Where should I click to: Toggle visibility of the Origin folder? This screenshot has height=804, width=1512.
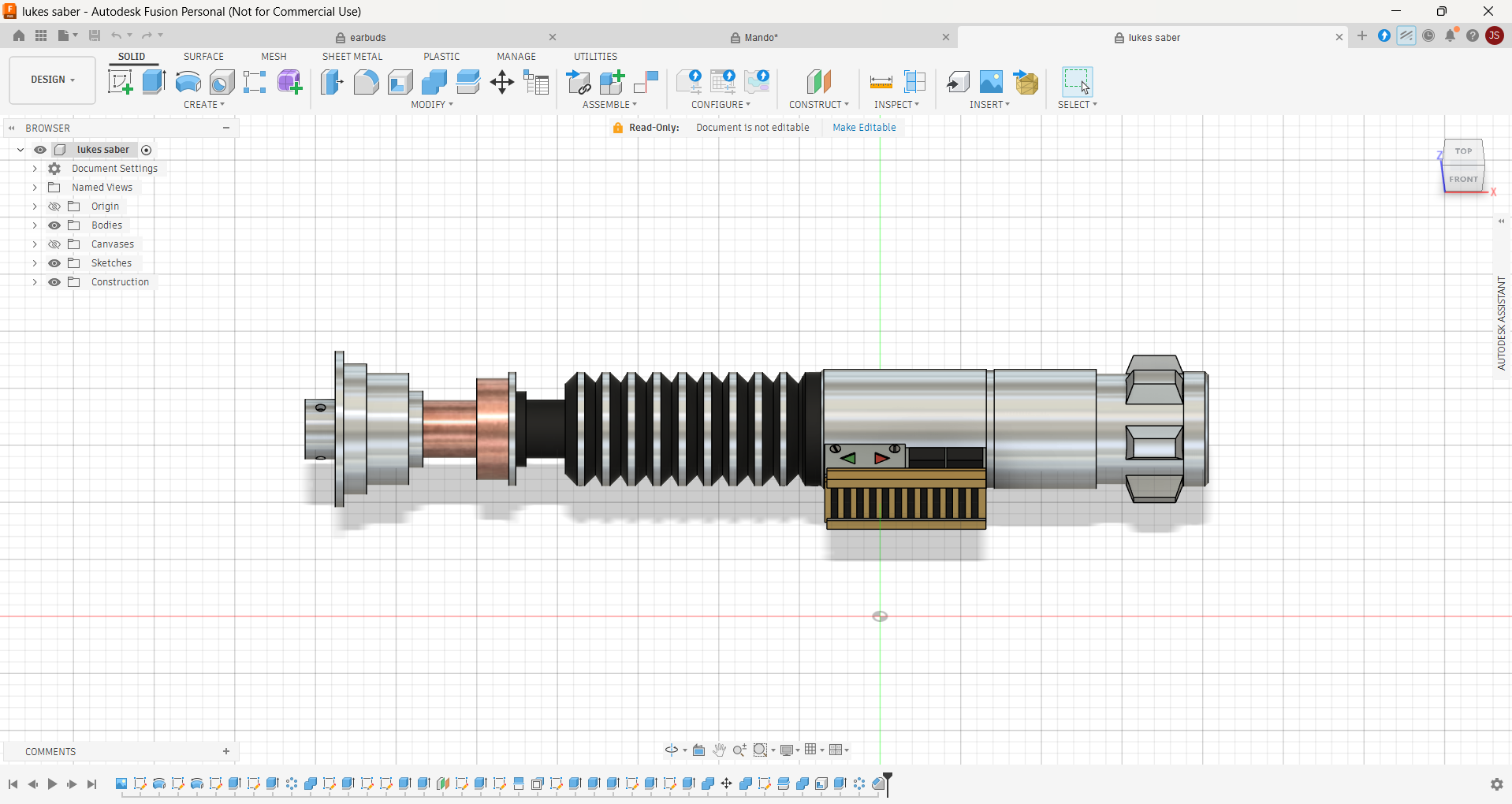(x=54, y=207)
